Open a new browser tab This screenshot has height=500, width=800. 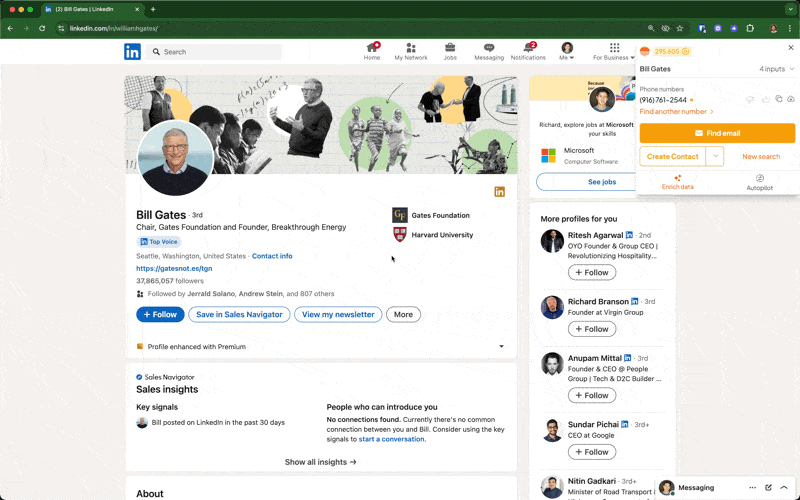pyautogui.click(x=153, y=9)
